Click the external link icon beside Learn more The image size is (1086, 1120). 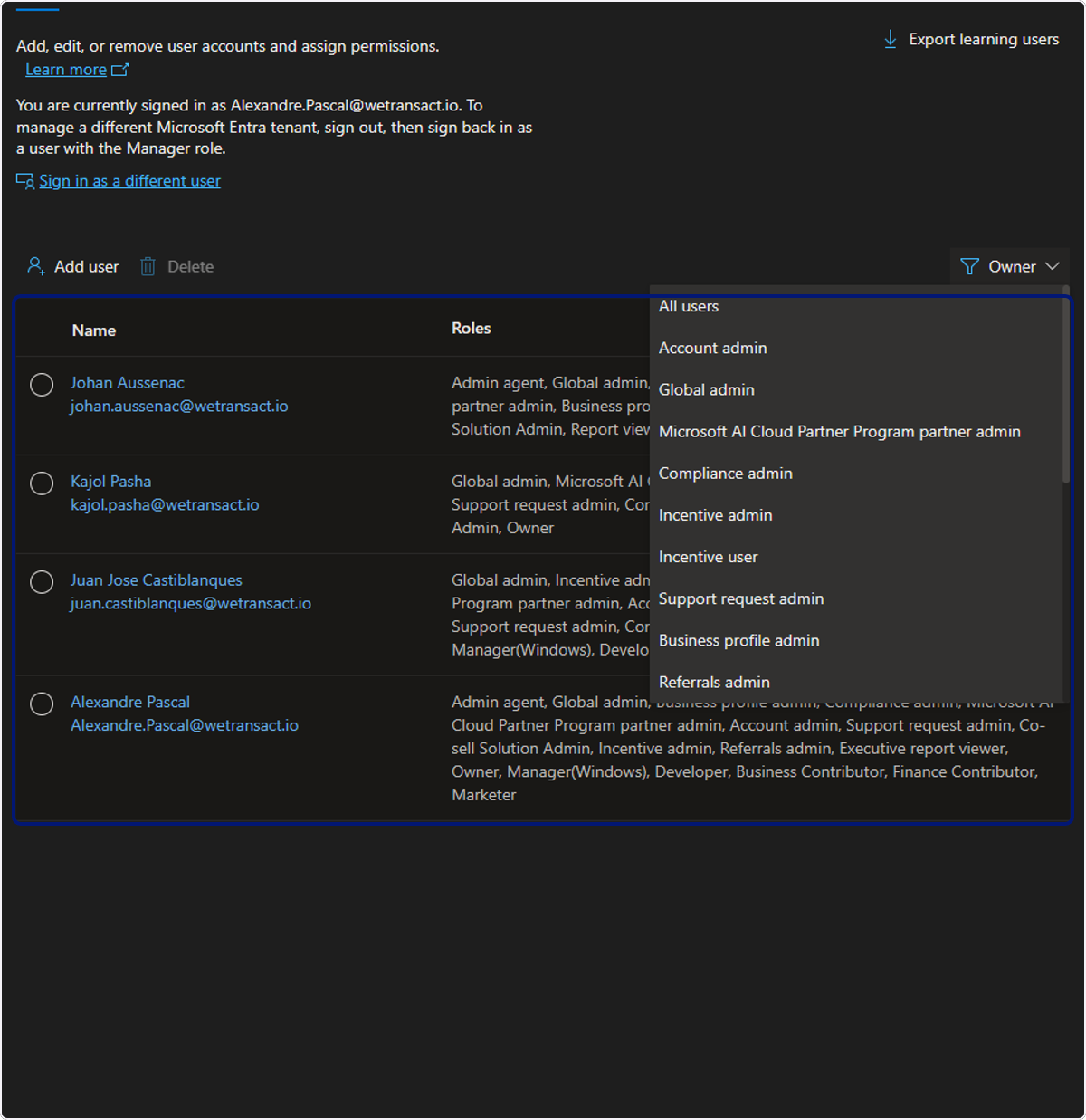119,70
